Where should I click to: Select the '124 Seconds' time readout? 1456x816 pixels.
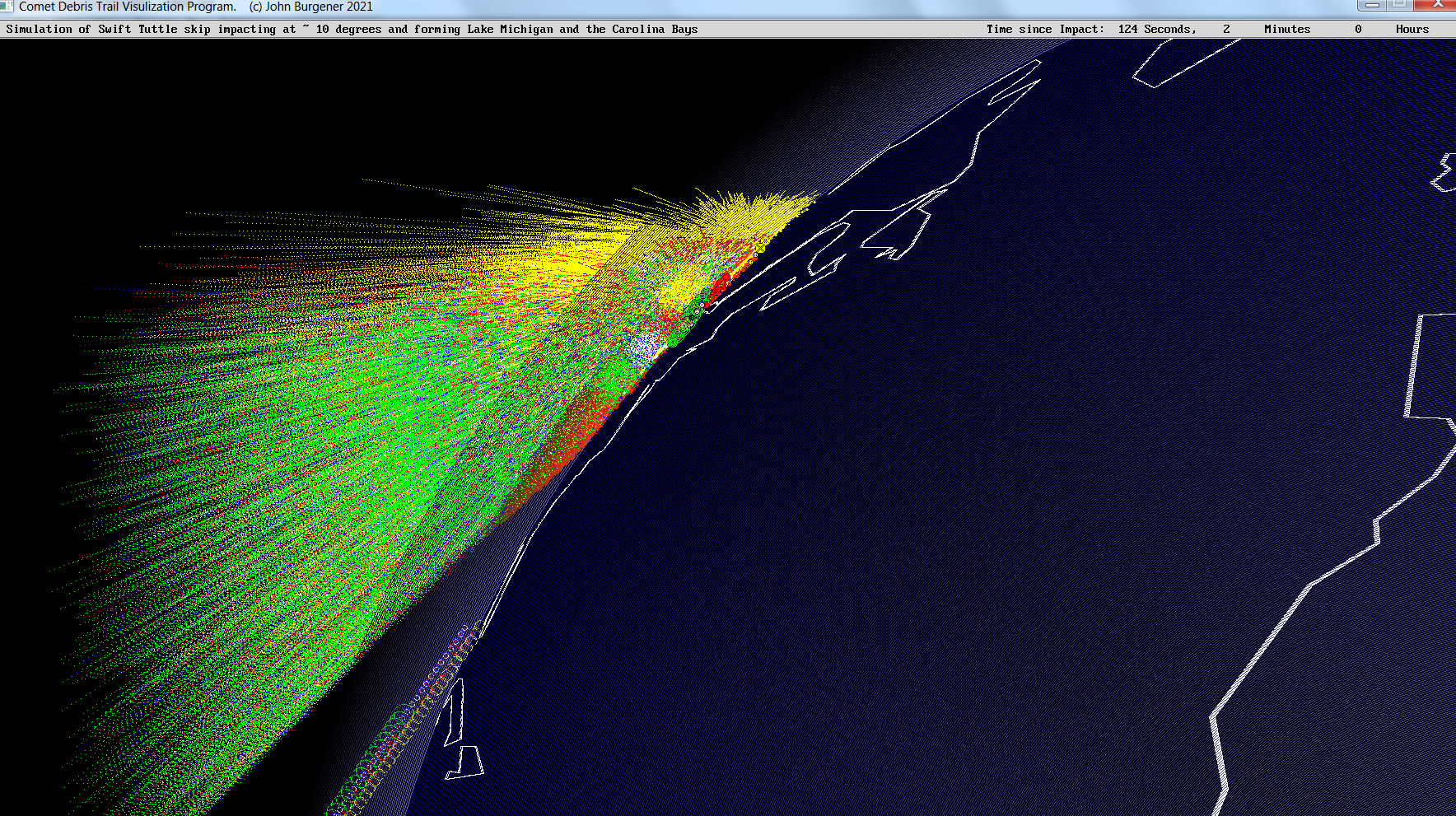pyautogui.click(x=1156, y=29)
